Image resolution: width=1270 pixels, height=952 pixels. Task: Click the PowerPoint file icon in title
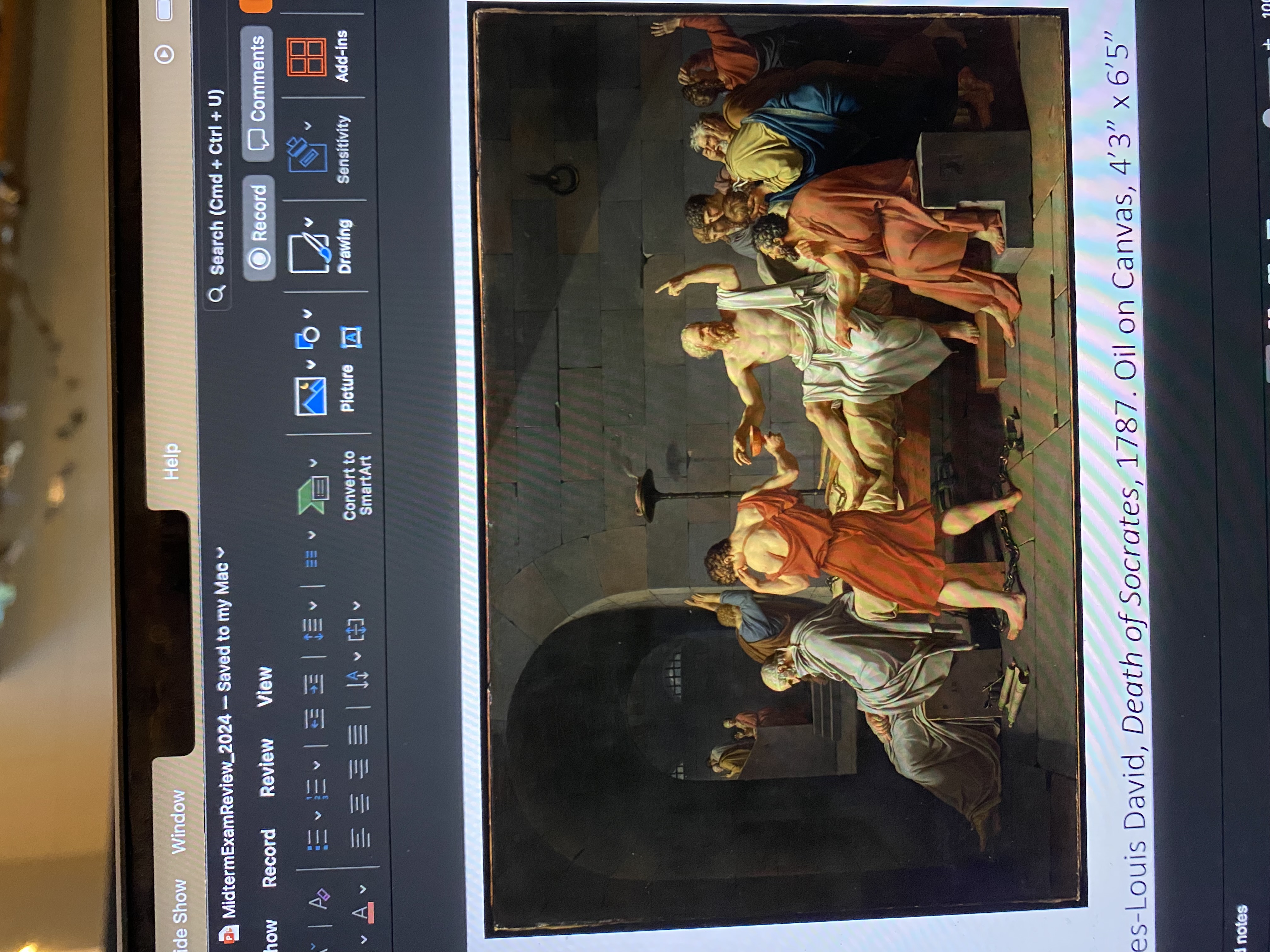pos(230,934)
